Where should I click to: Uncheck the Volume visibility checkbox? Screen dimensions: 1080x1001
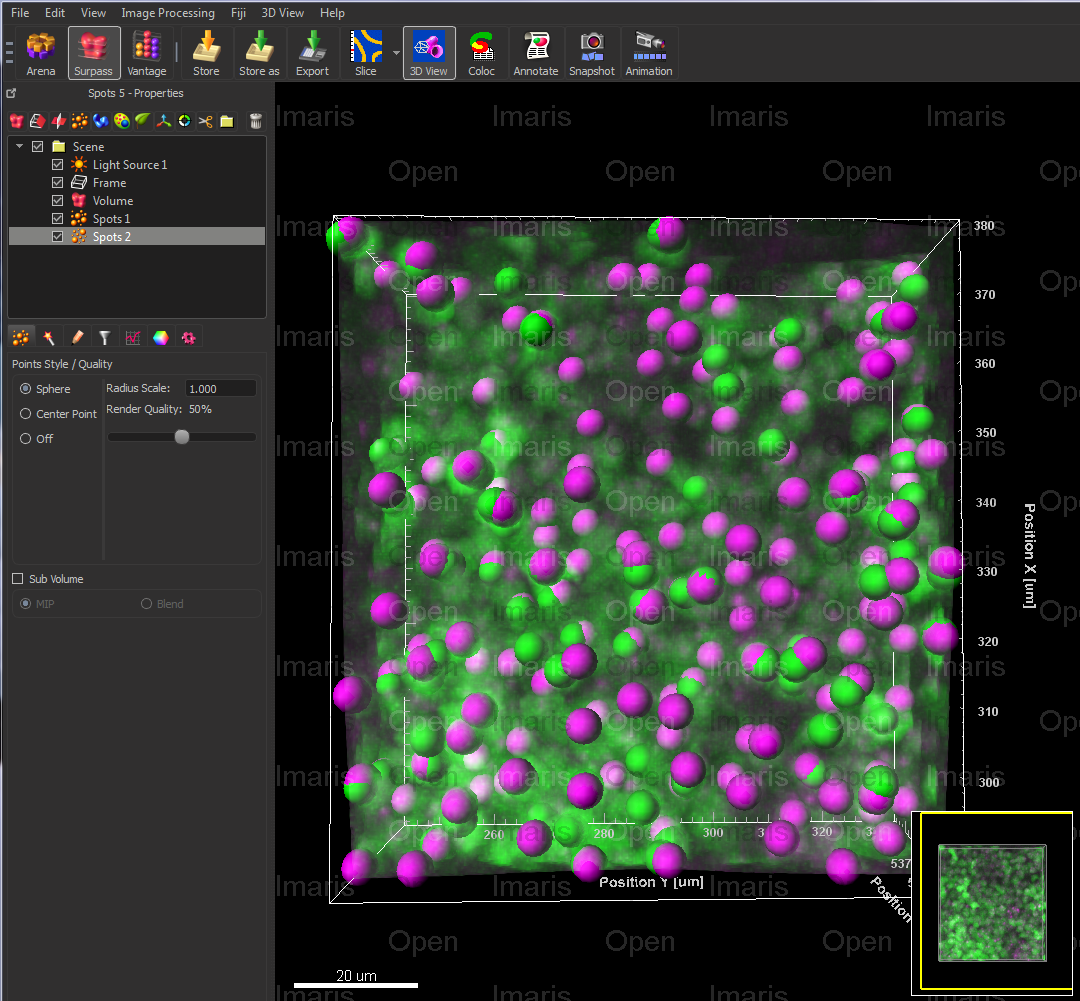(58, 200)
